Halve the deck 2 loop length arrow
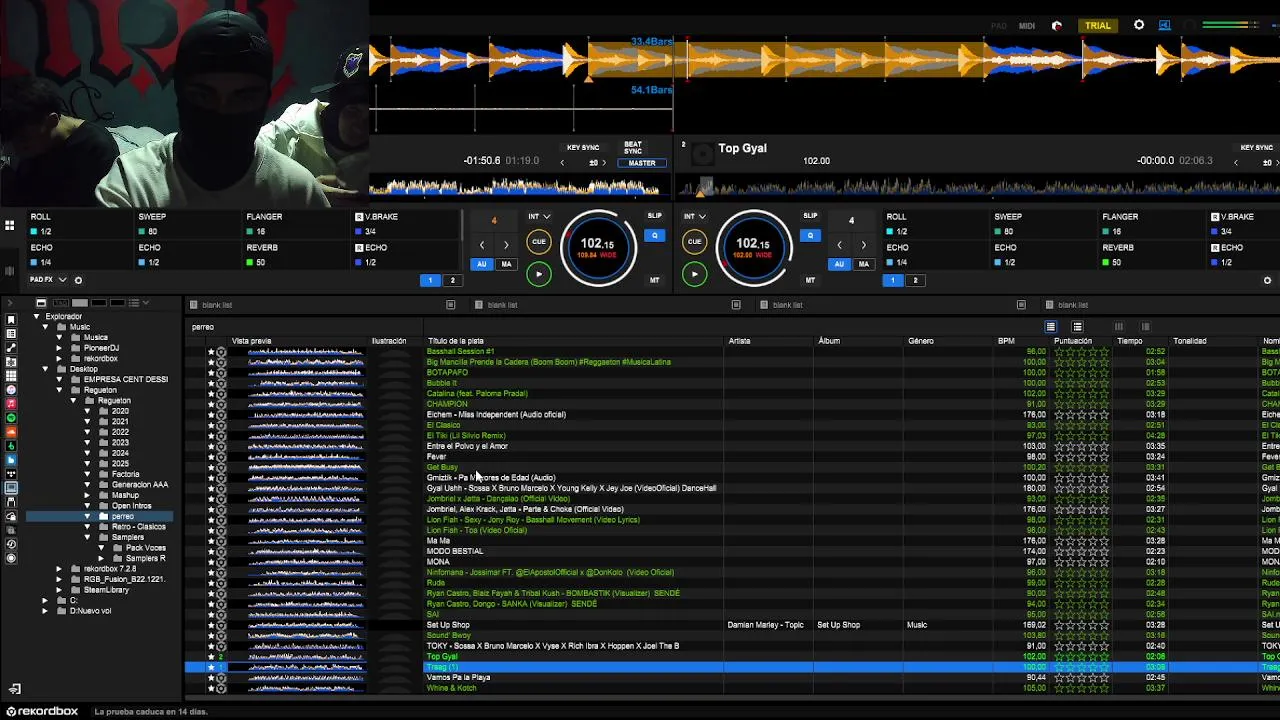1280x720 pixels. click(x=839, y=245)
